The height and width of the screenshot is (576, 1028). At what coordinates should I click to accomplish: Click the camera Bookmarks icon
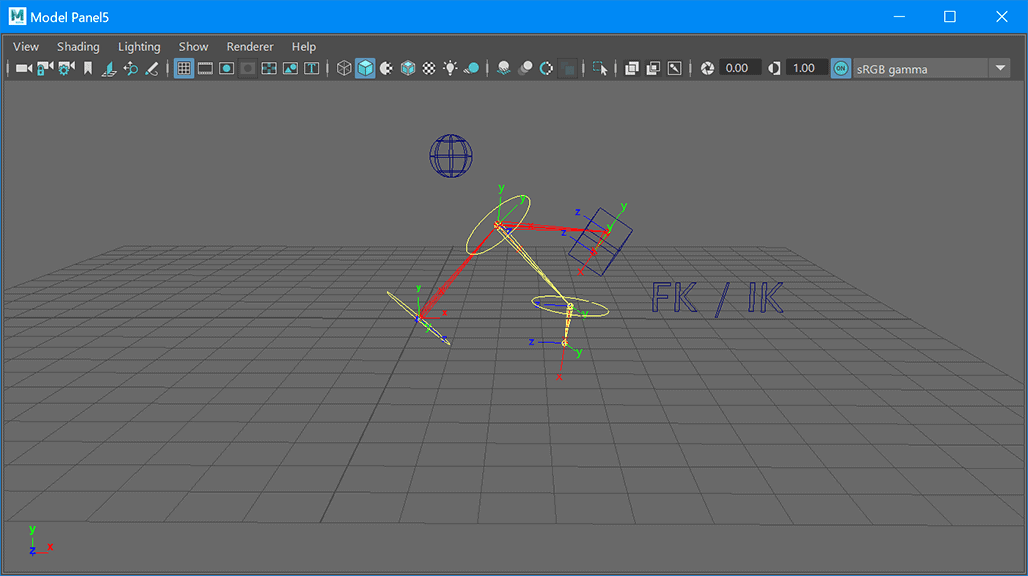point(88,68)
